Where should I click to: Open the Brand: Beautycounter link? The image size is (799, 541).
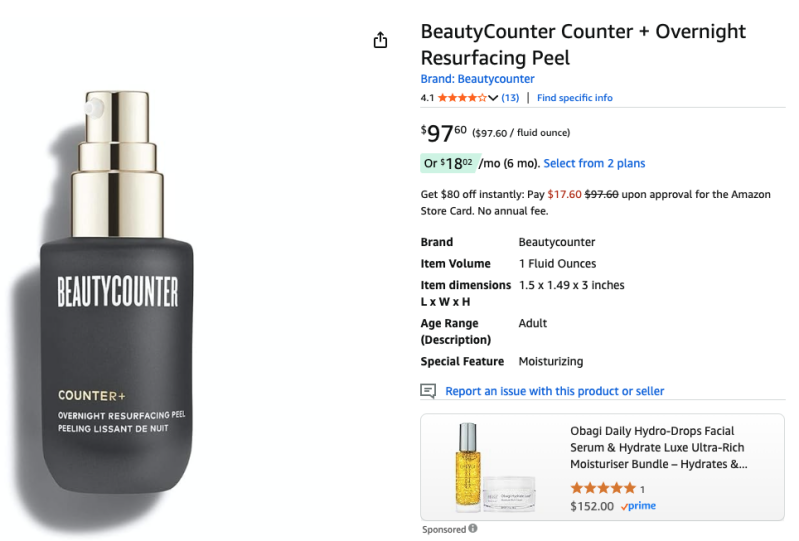[x=477, y=79]
